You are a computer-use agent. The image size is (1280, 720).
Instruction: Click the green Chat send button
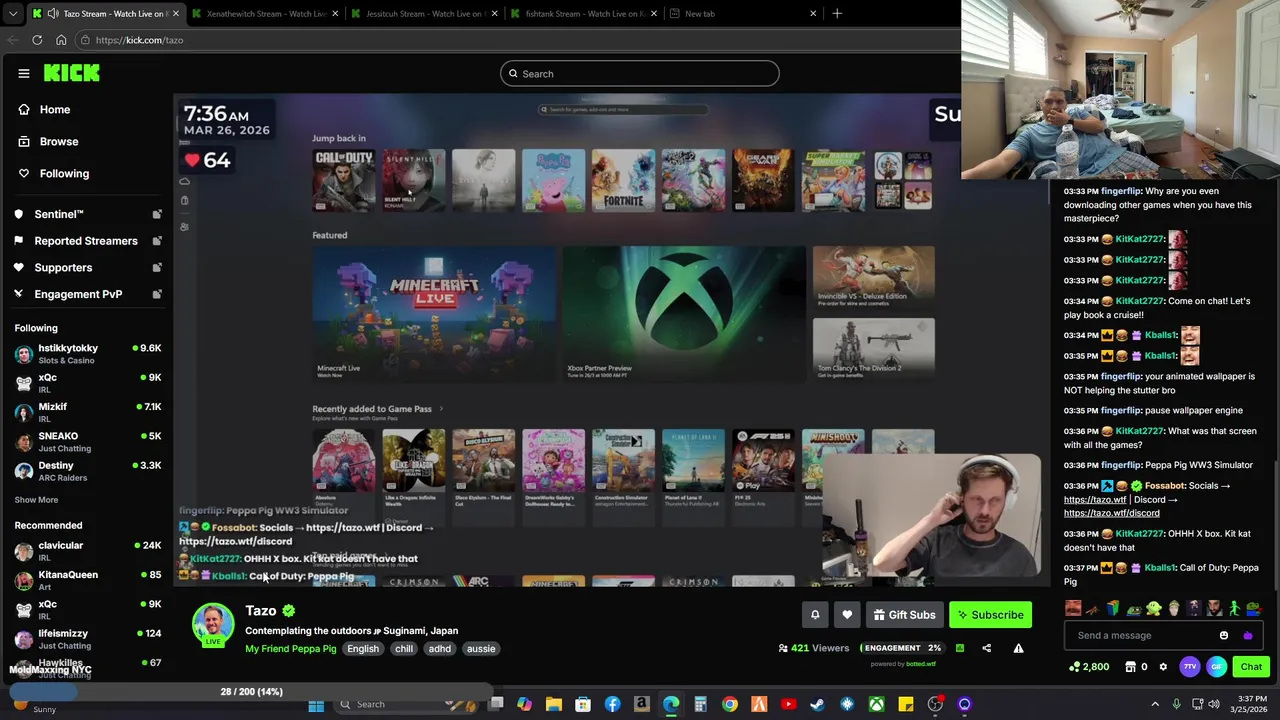point(1252,667)
